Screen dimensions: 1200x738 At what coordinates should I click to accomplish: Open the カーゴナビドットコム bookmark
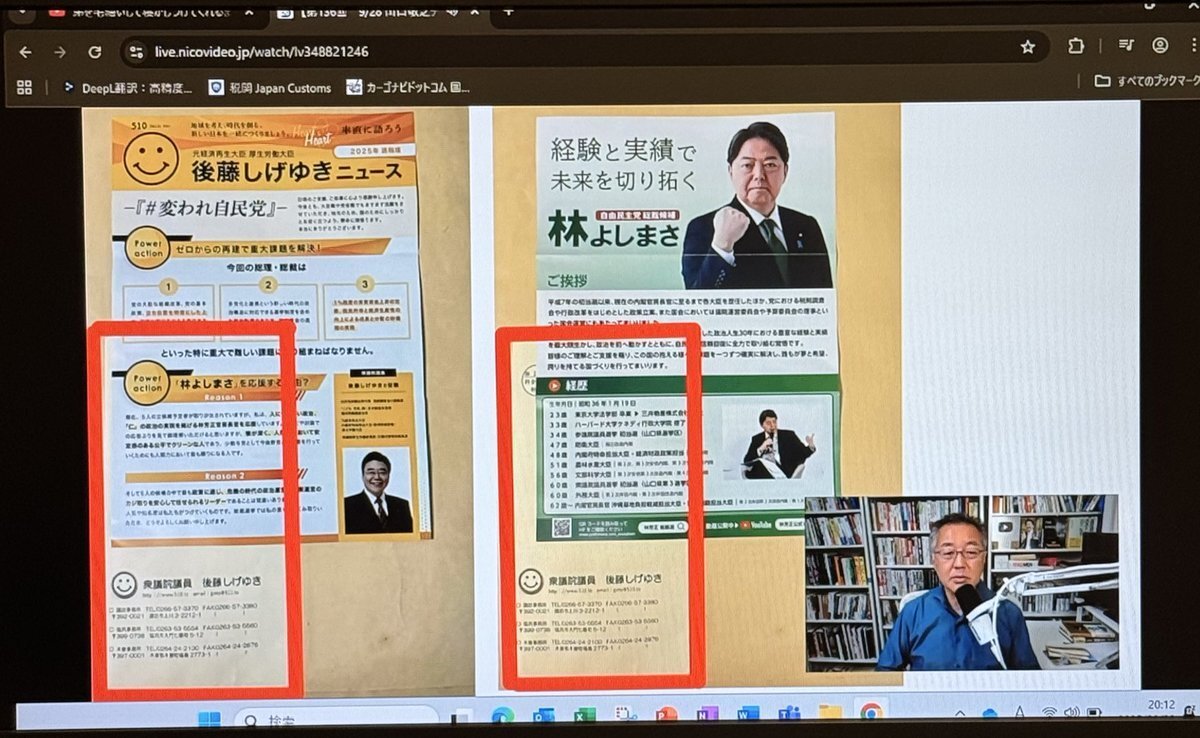(x=408, y=88)
